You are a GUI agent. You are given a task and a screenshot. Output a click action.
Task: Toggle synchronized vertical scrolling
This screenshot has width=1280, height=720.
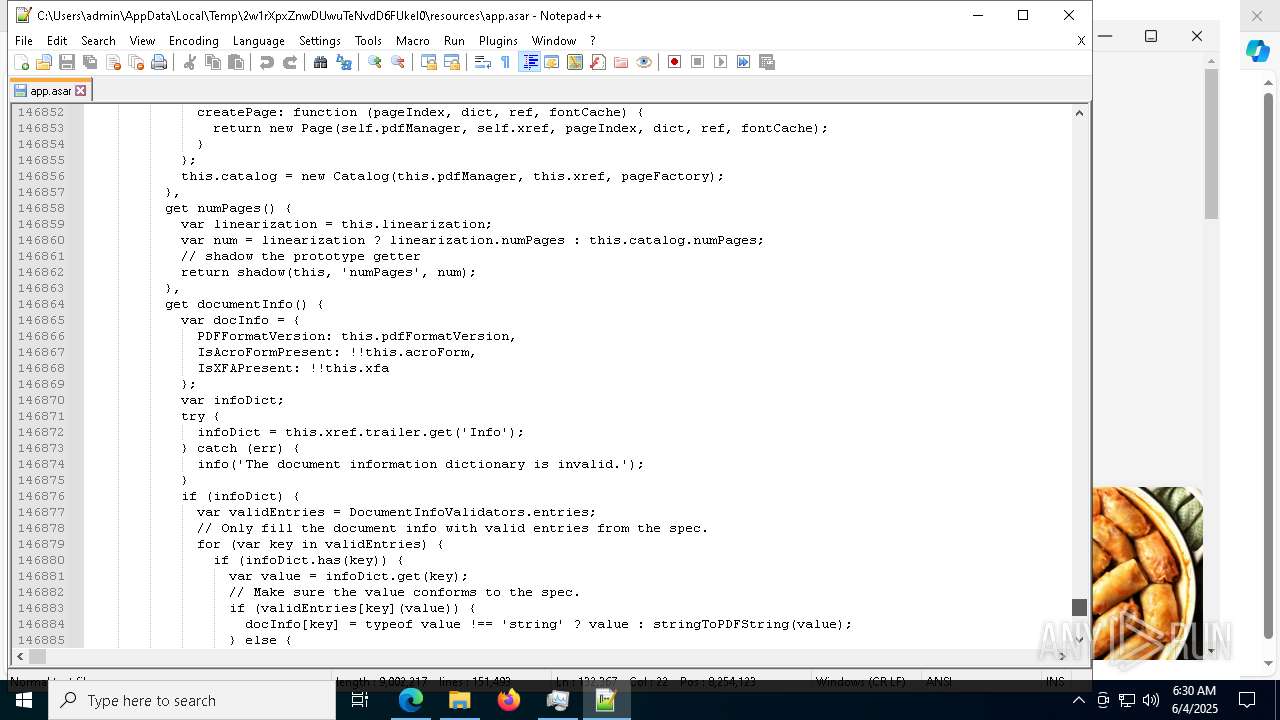click(x=428, y=62)
